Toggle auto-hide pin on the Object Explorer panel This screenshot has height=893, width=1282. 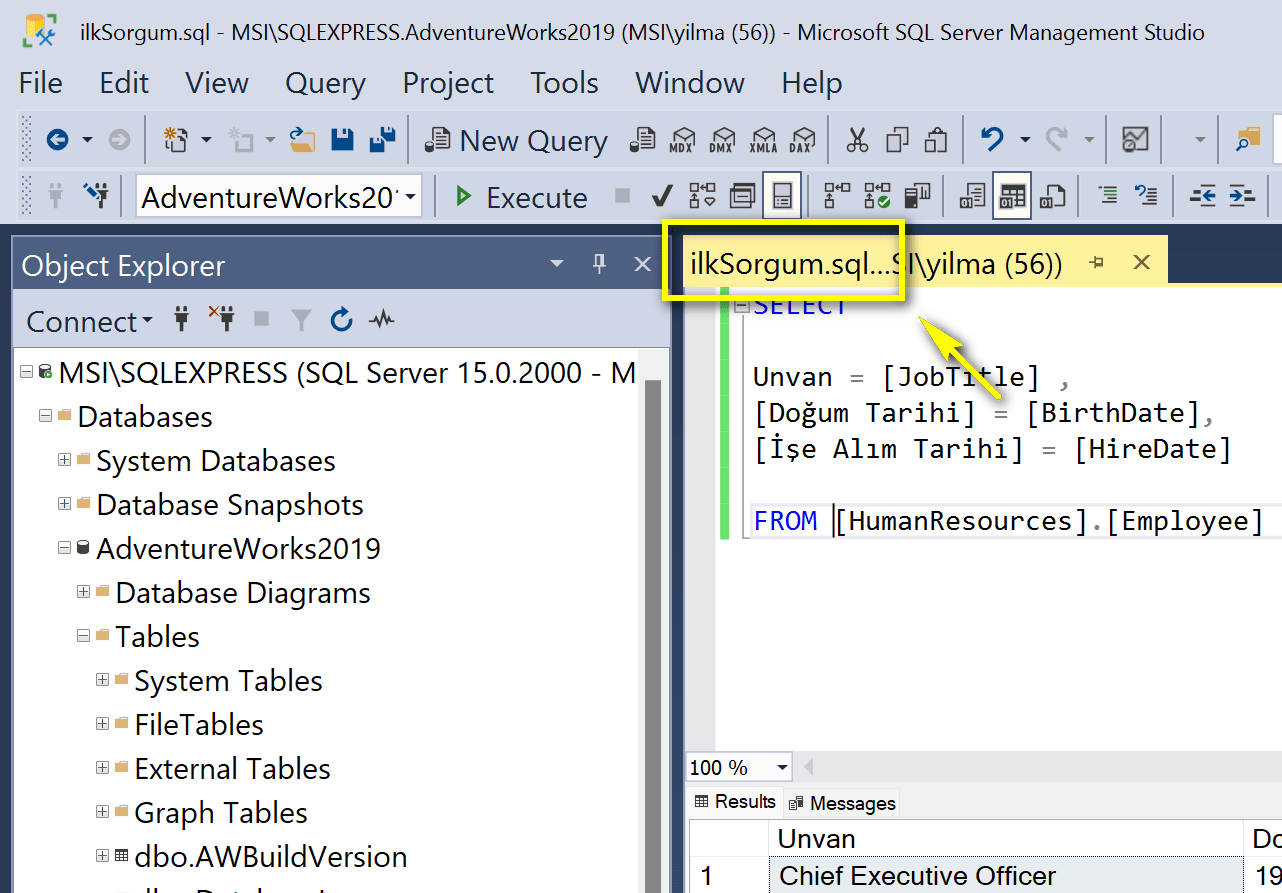click(x=600, y=263)
